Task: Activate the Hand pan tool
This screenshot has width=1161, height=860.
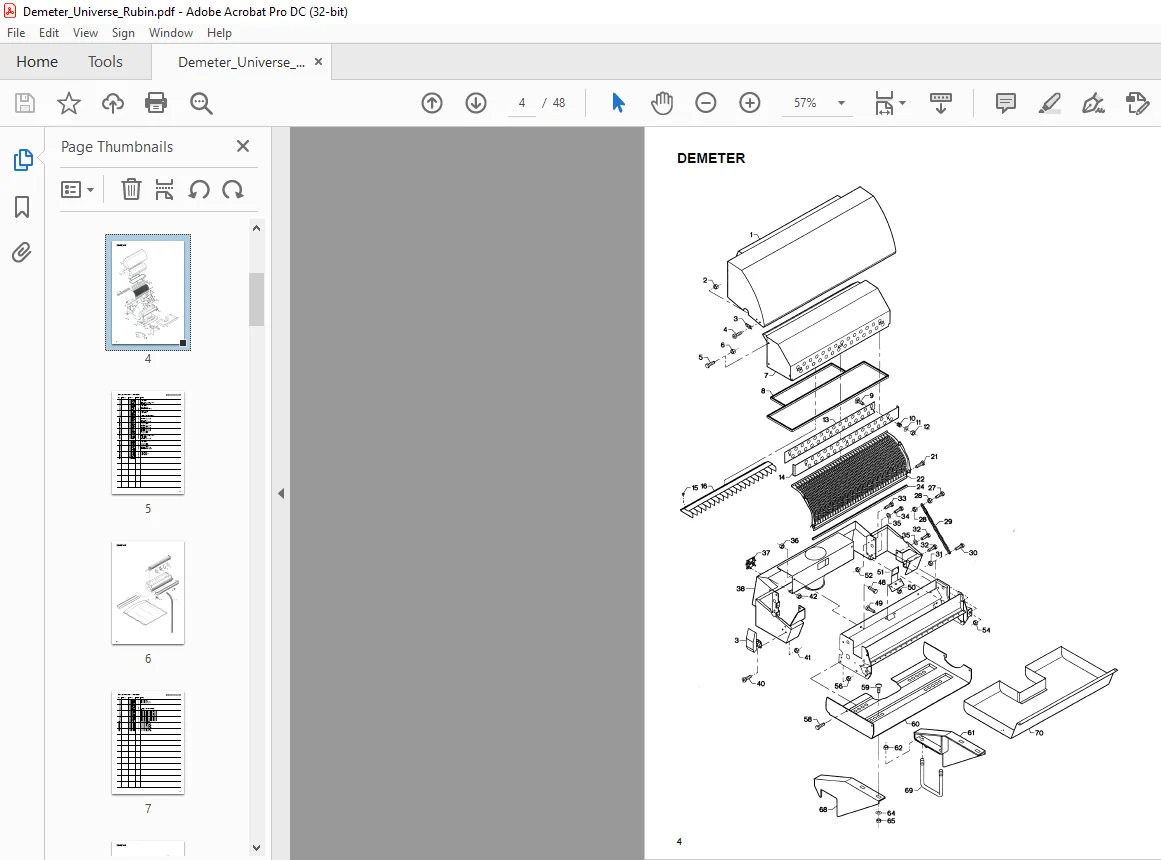Action: (662, 103)
